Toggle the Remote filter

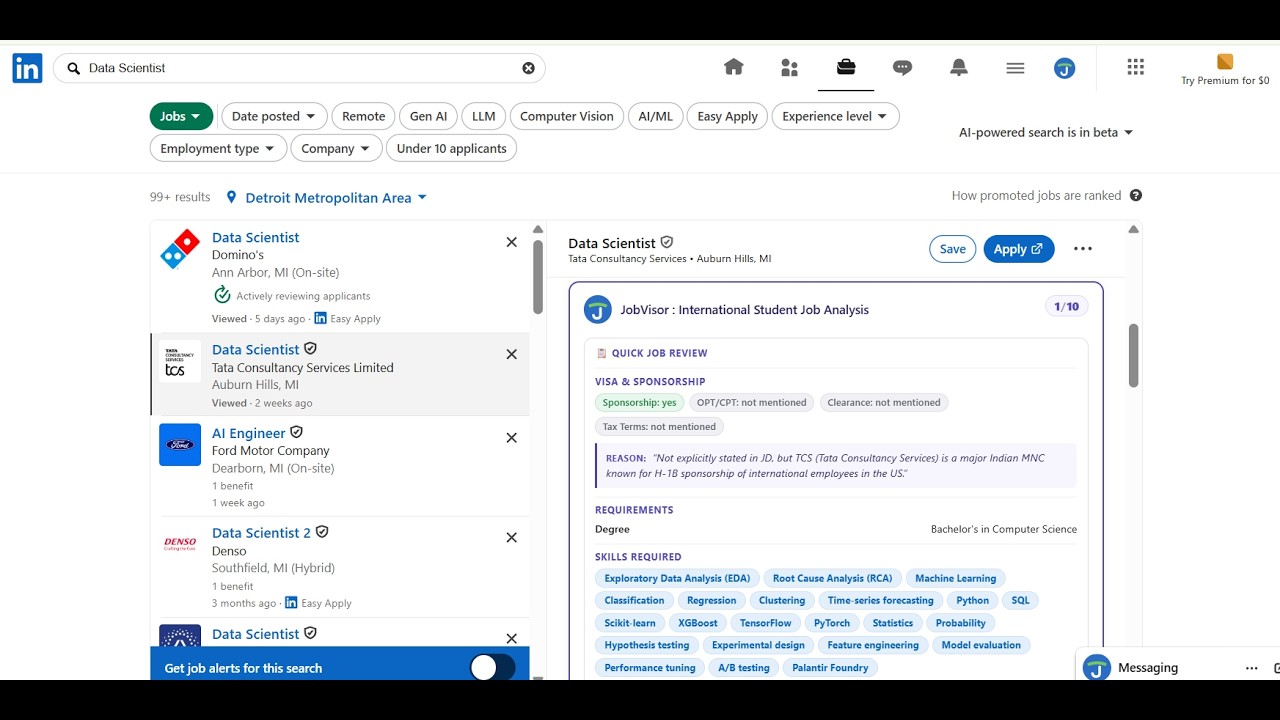click(x=364, y=116)
